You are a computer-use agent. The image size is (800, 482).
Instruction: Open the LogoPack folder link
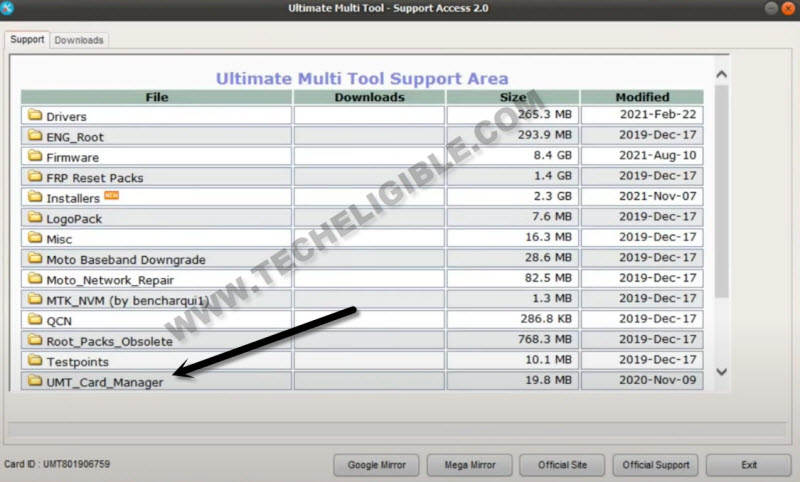tap(74, 219)
